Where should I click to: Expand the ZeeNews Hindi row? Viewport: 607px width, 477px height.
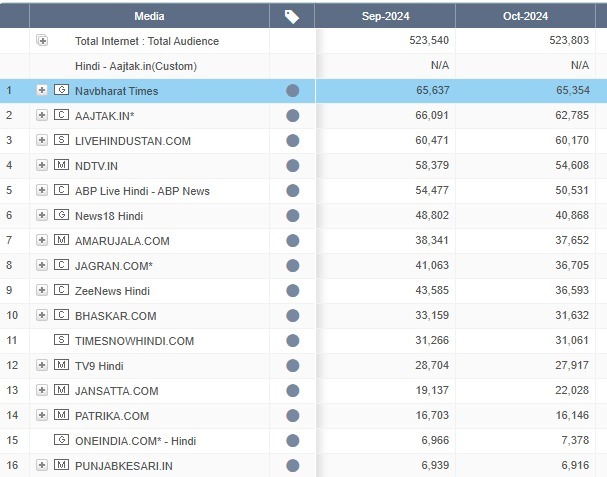coord(42,290)
